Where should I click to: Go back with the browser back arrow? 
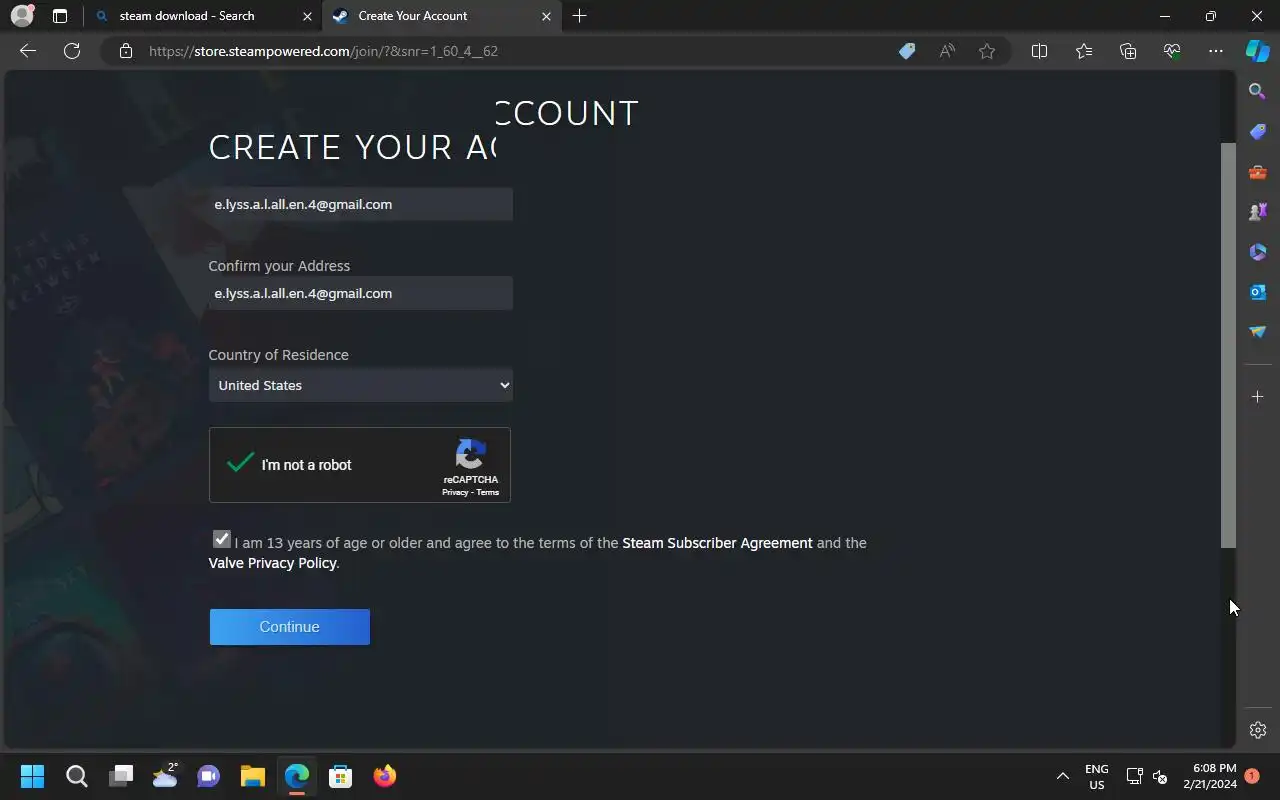pos(28,51)
